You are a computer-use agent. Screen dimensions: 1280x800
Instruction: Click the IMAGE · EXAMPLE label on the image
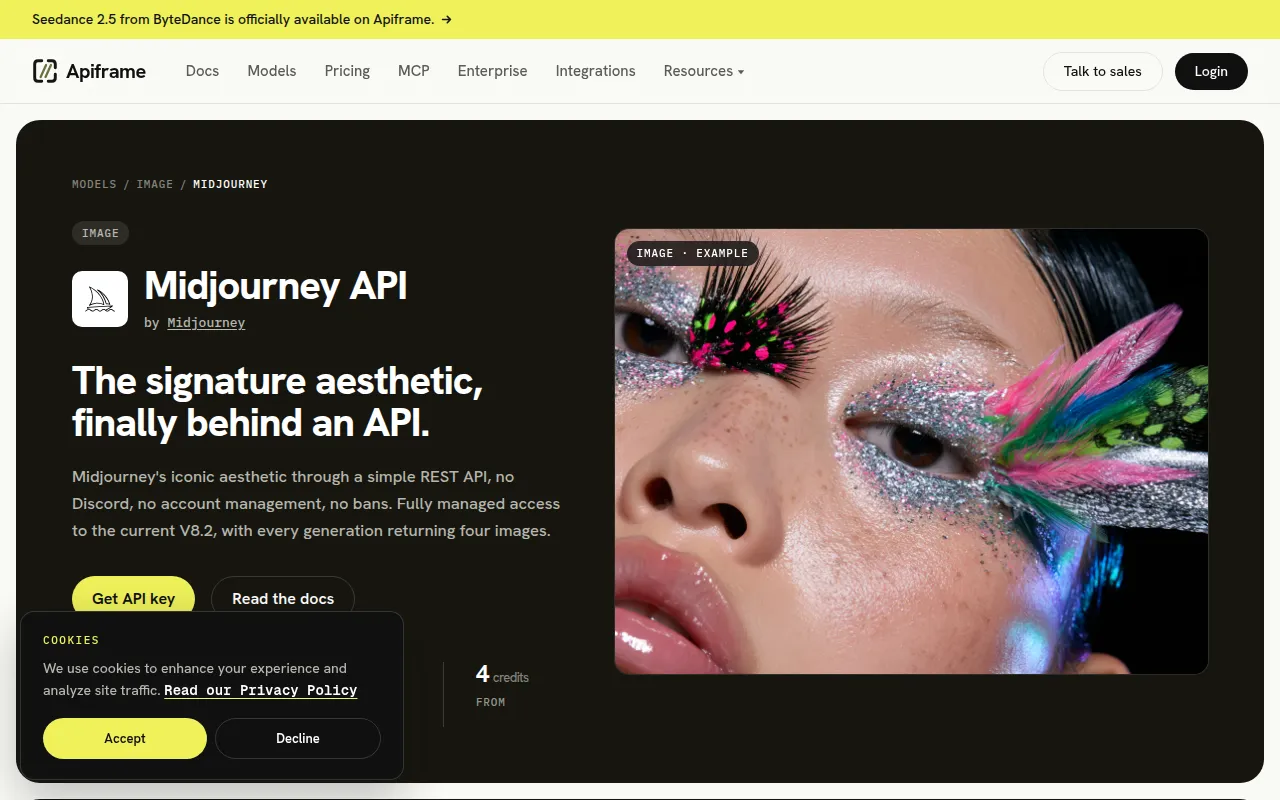pyautogui.click(x=692, y=253)
